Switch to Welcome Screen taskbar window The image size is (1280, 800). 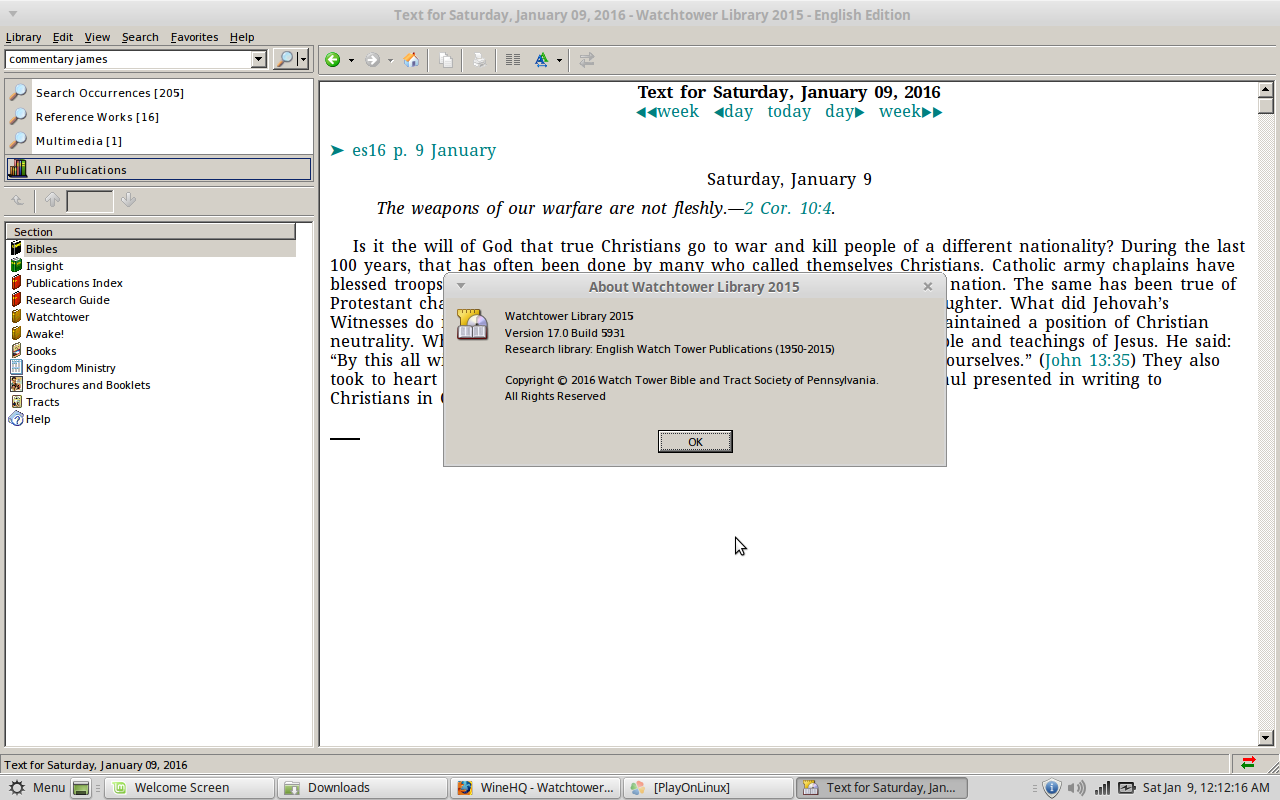tap(190, 788)
